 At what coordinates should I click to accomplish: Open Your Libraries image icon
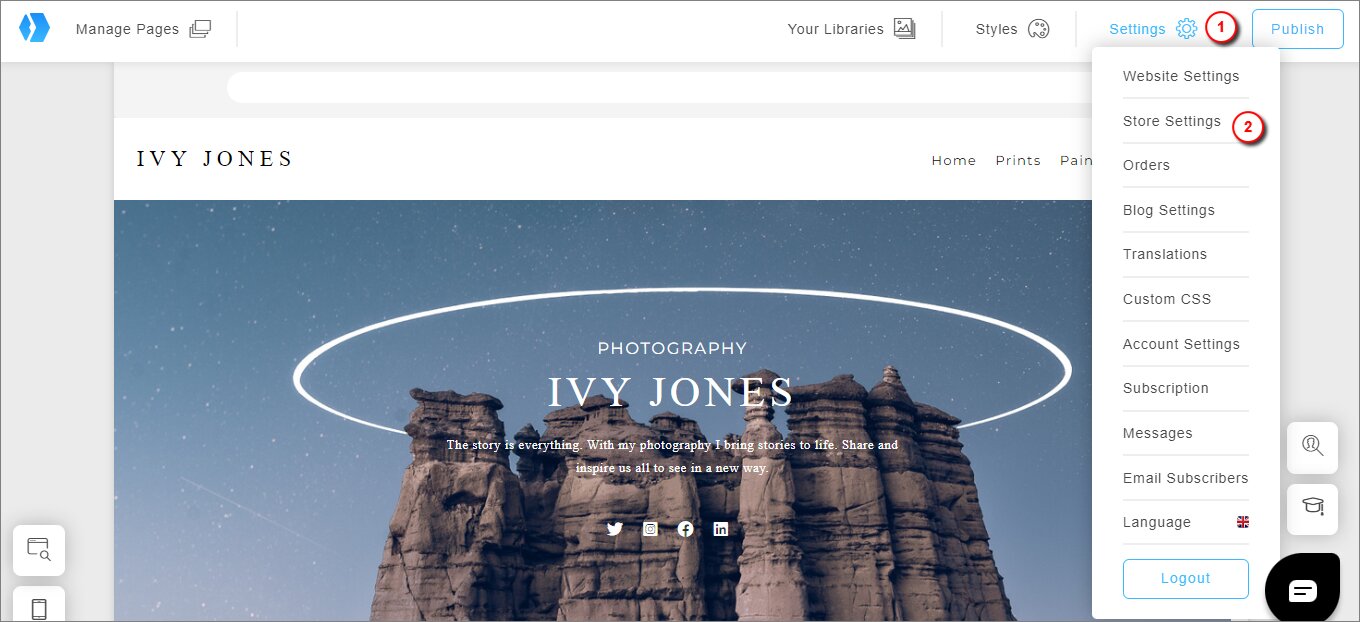[x=905, y=29]
